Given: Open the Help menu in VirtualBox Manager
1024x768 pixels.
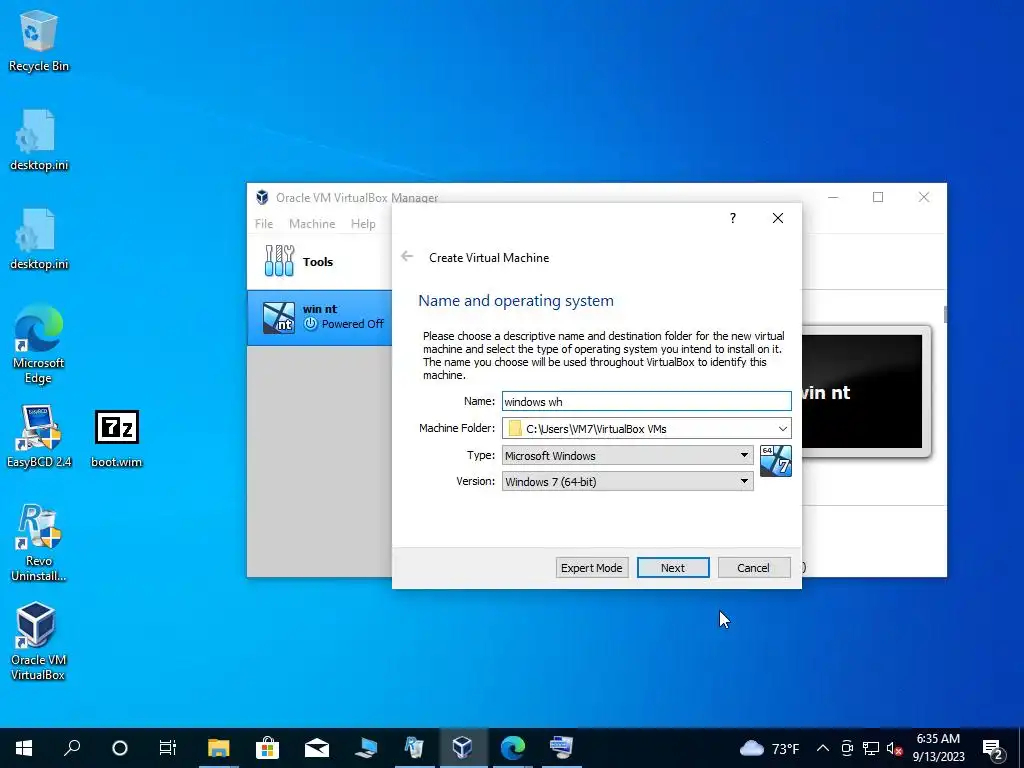Looking at the screenshot, I should click(363, 223).
